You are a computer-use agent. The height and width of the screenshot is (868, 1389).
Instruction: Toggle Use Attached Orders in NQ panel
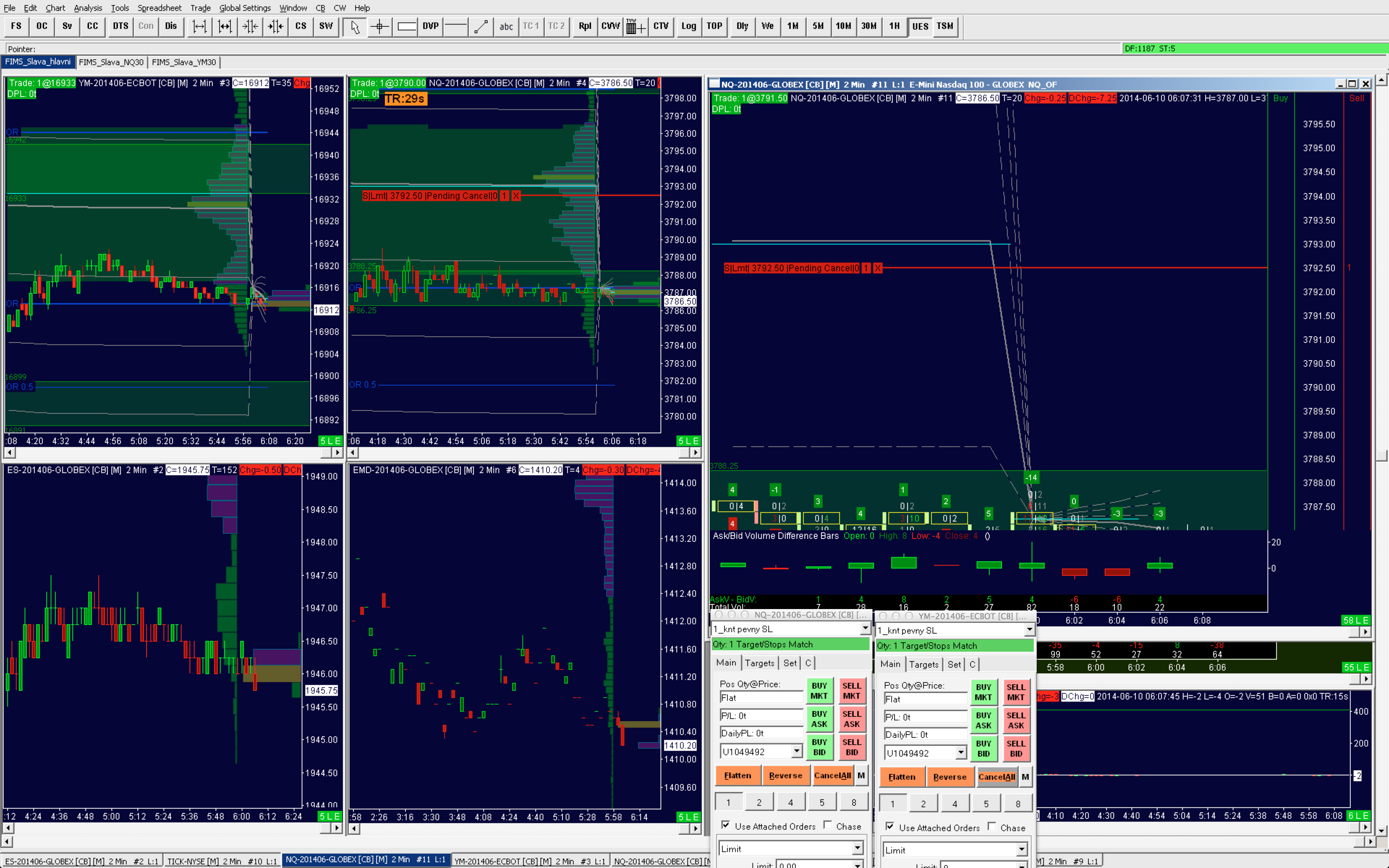(x=726, y=826)
